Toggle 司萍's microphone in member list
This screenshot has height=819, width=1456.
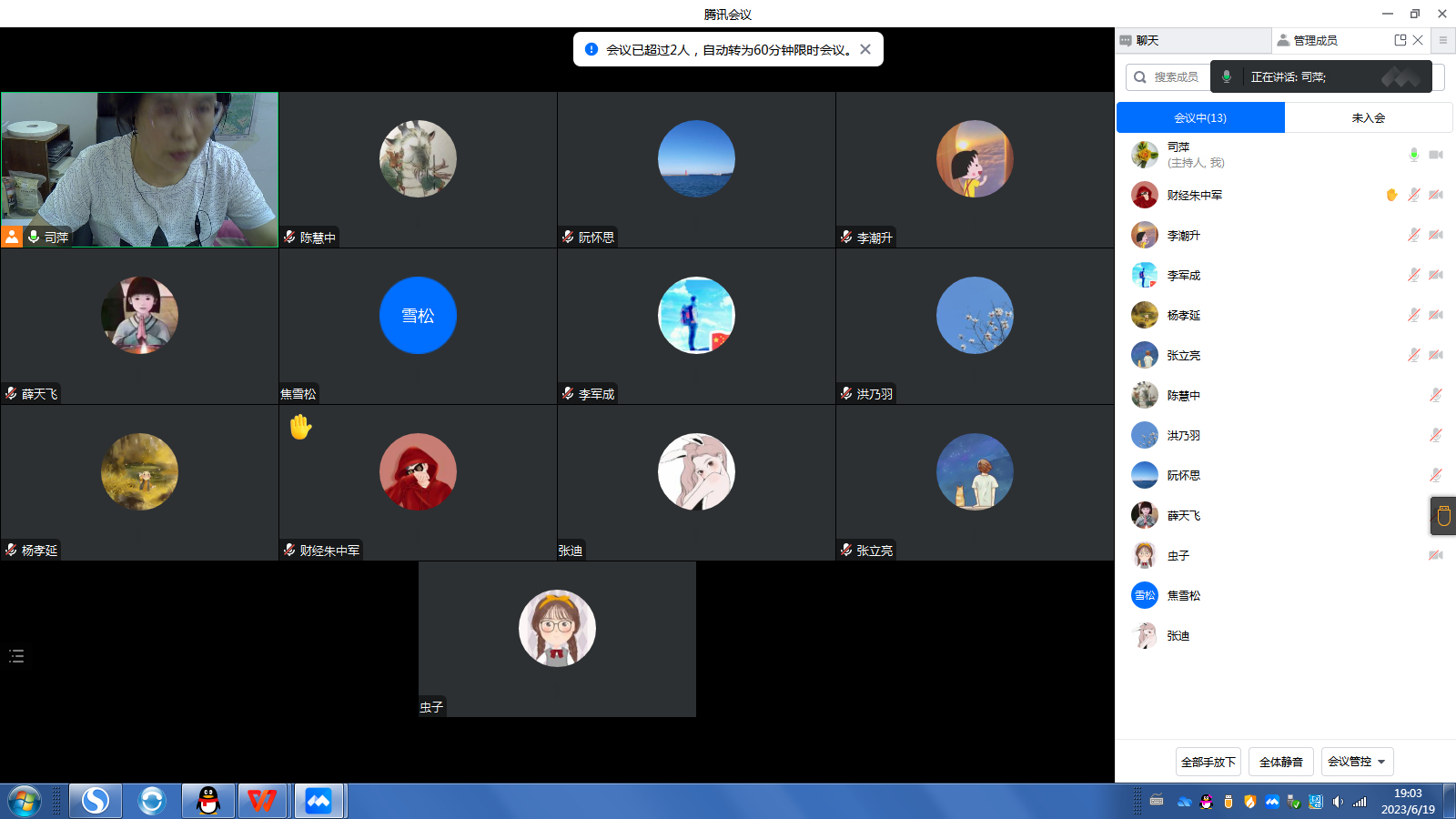[1413, 155]
